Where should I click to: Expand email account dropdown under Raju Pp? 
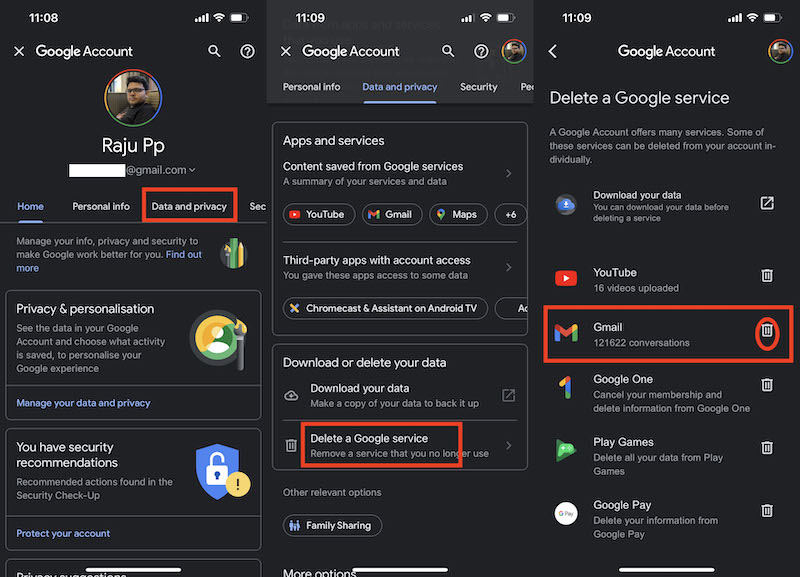pos(192,171)
